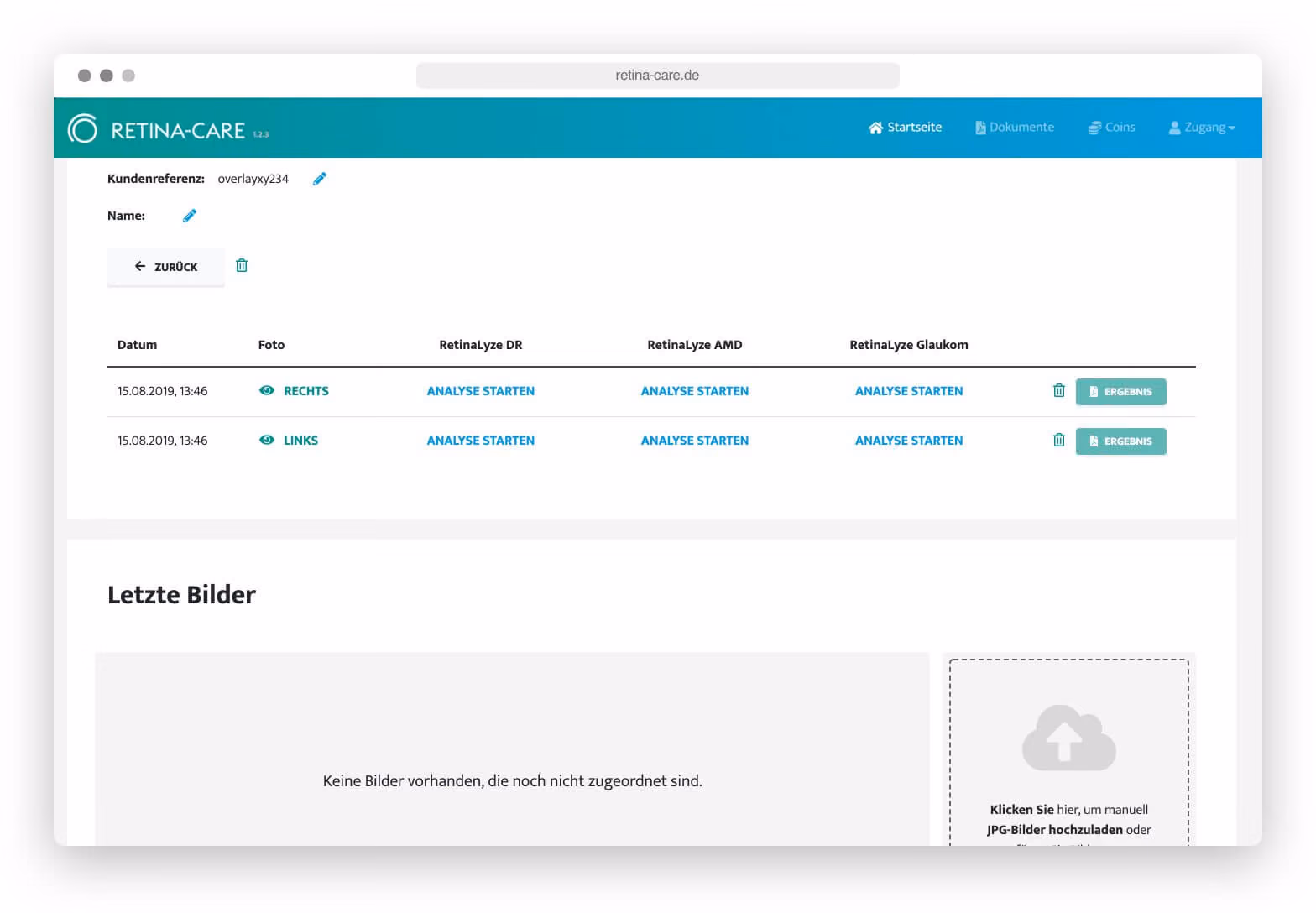This screenshot has width=1316, height=913.
Task: Start RetinaLyze DR analysis for RECHTS
Action: tap(481, 391)
